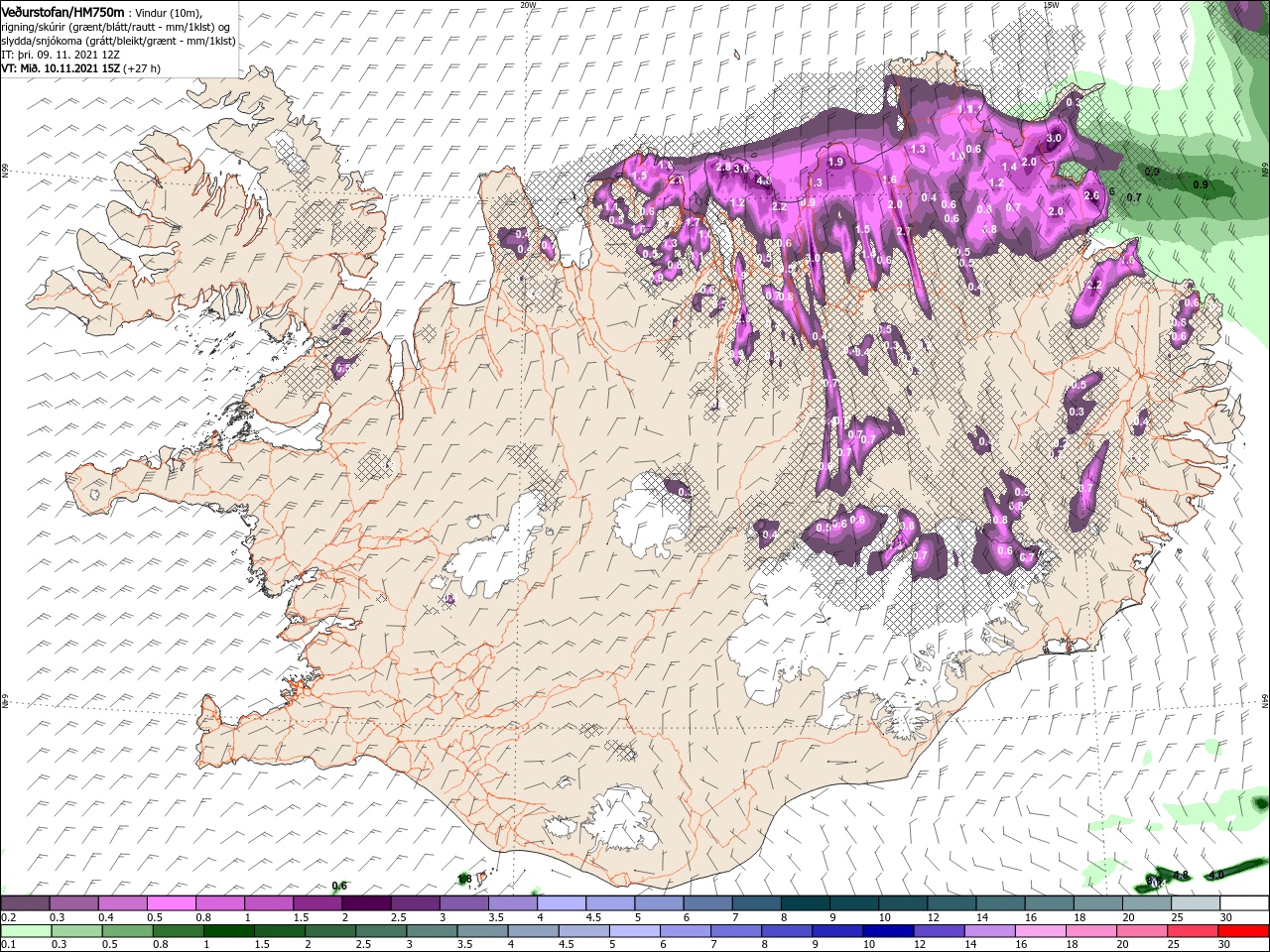Click the dark purple 2 swatch, upper legend
The image size is (1270, 952).
point(365,902)
